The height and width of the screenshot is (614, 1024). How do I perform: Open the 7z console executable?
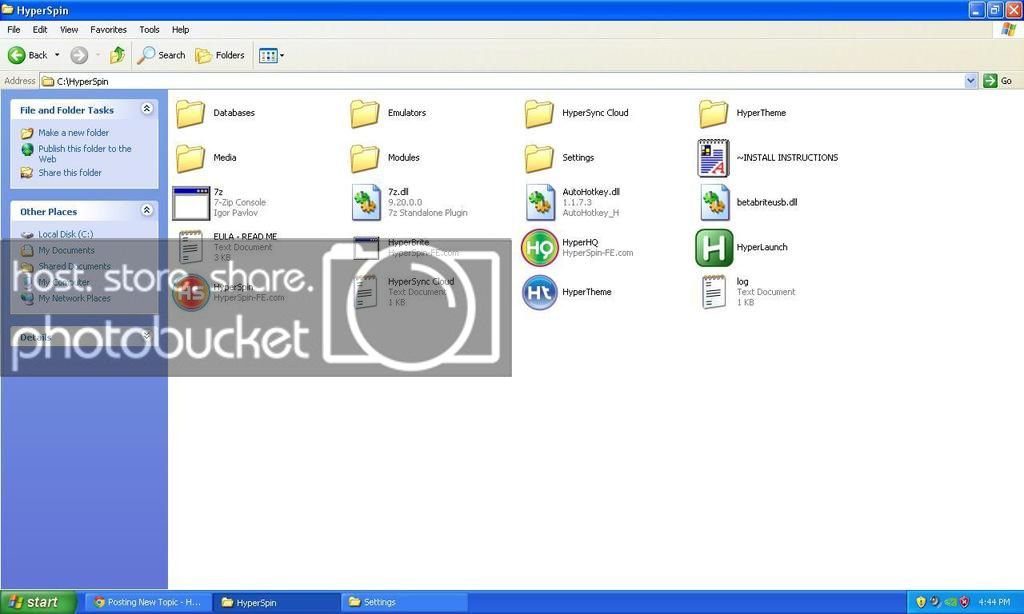coord(191,203)
